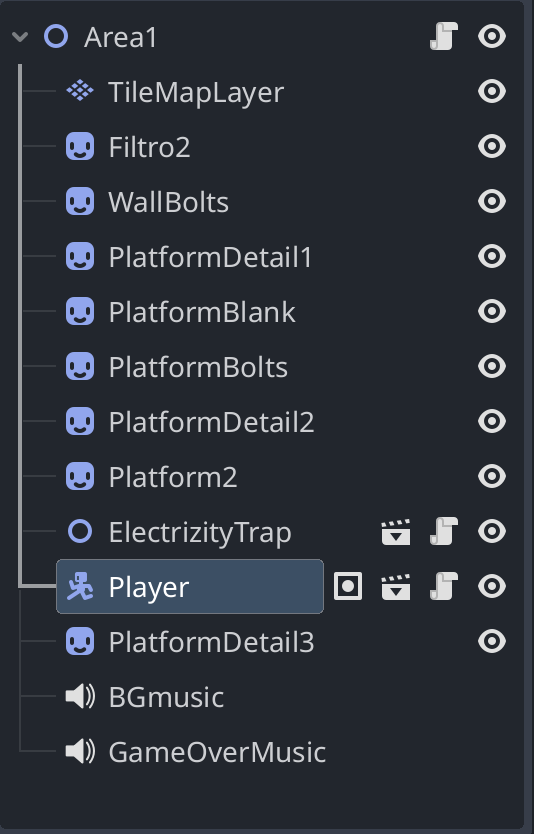
Task: Select the Platform2 node
Action: coord(173,477)
